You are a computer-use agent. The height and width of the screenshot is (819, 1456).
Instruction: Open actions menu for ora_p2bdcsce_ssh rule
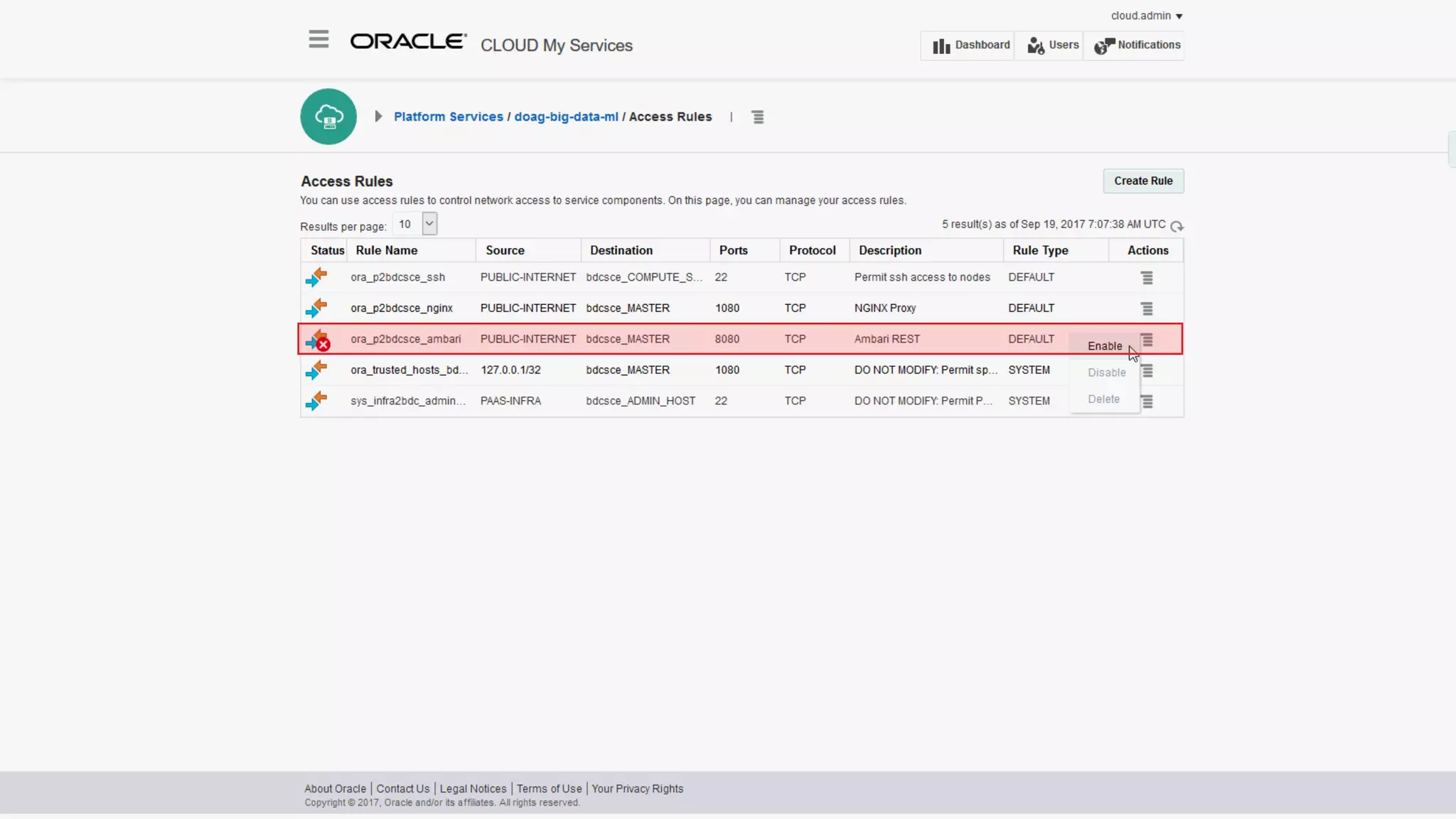point(1147,278)
